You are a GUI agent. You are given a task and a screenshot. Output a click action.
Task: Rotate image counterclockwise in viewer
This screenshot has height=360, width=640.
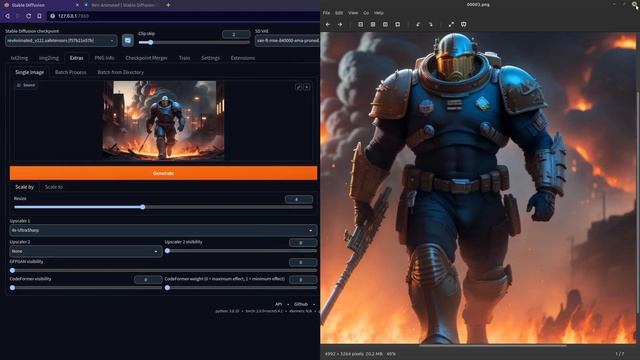[418, 24]
